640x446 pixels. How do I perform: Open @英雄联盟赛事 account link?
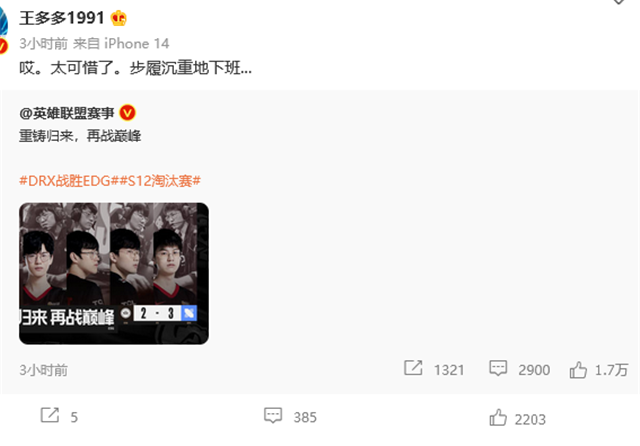point(67,113)
